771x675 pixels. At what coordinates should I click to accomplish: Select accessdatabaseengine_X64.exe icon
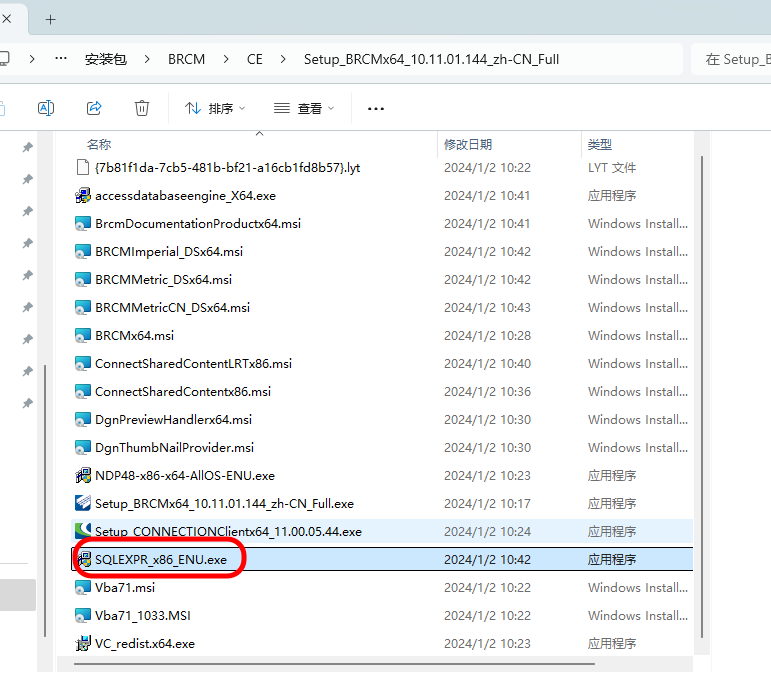83,196
